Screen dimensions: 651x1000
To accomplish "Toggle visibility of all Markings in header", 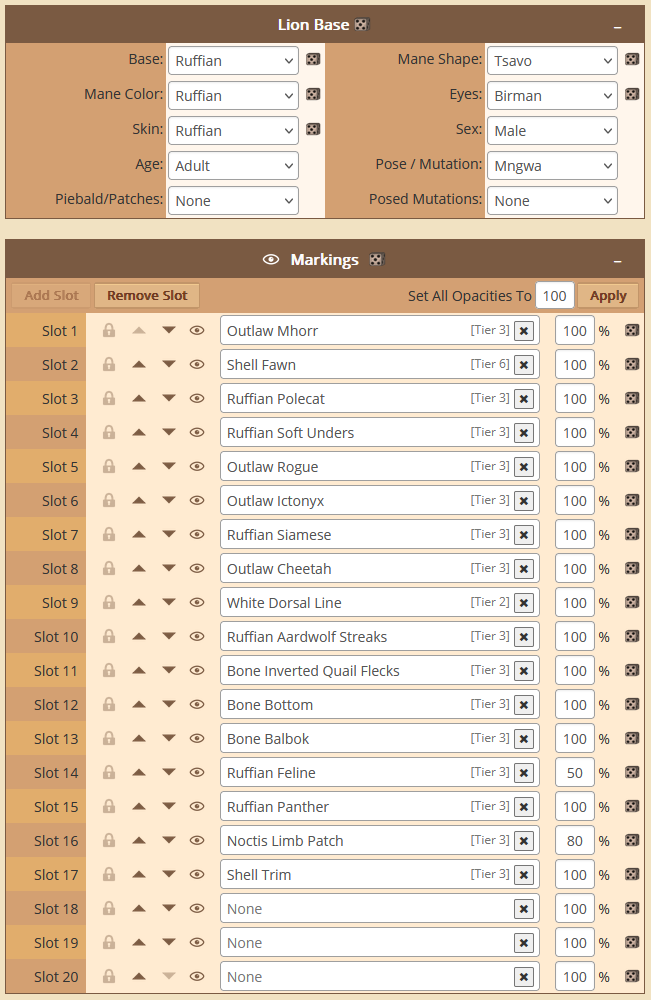I will tap(271, 260).
